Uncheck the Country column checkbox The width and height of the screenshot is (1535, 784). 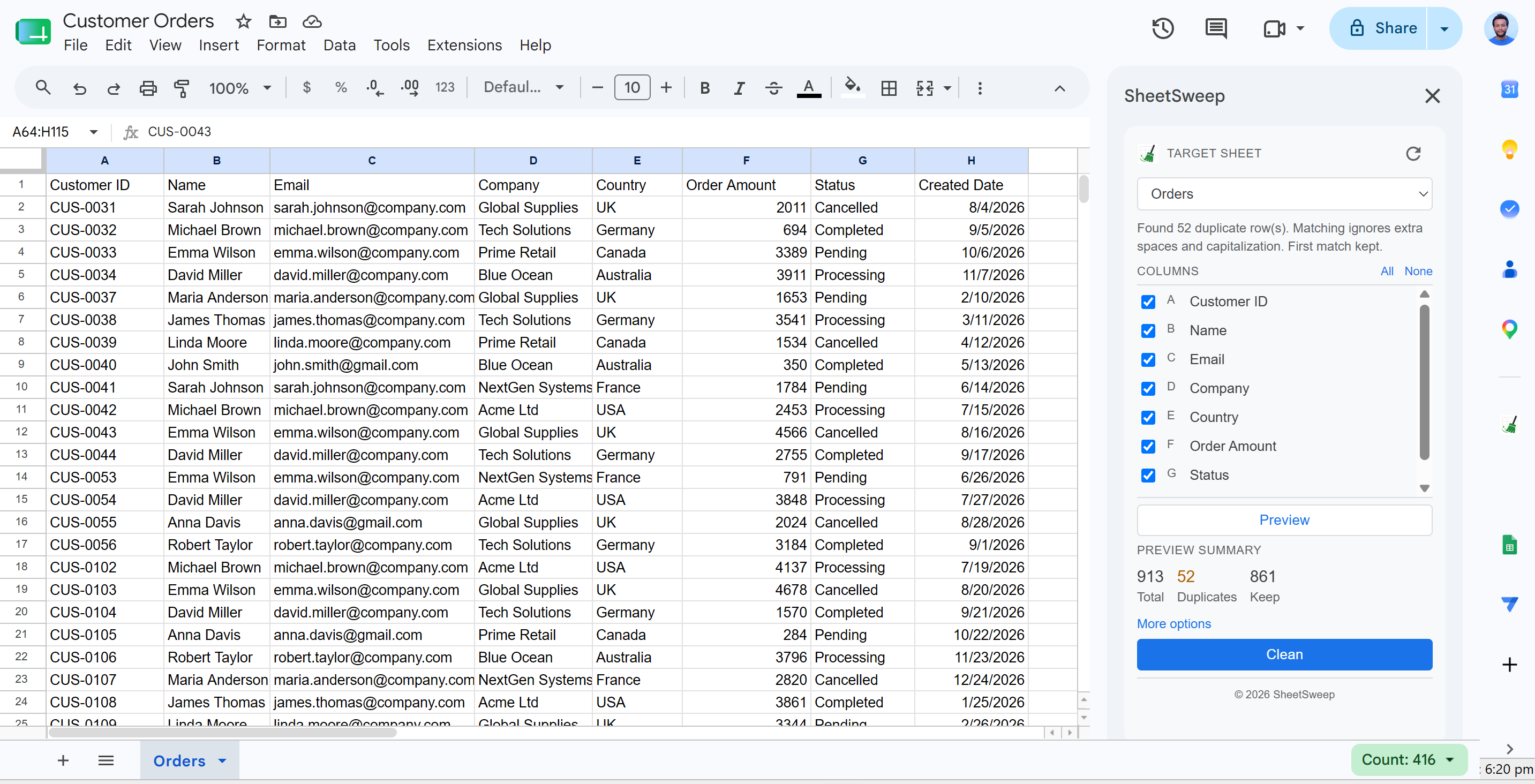(1148, 417)
